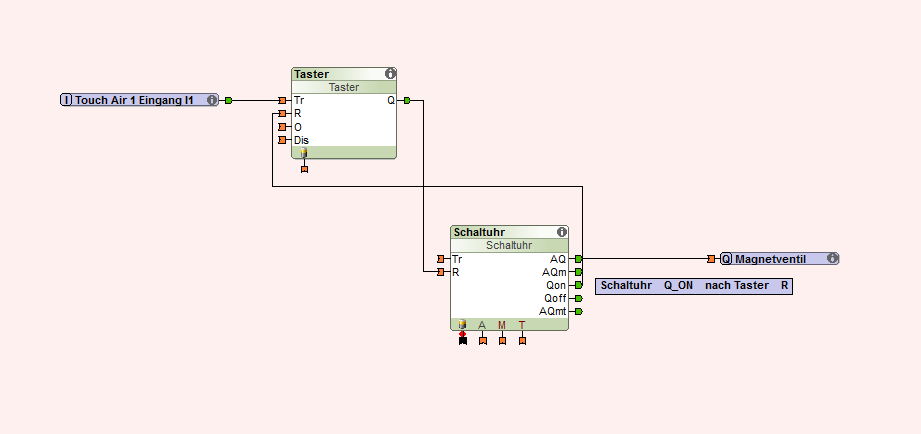Click the parameter cylinder icon in the Schaltuhr footer
The height and width of the screenshot is (434, 921).
coord(462,325)
